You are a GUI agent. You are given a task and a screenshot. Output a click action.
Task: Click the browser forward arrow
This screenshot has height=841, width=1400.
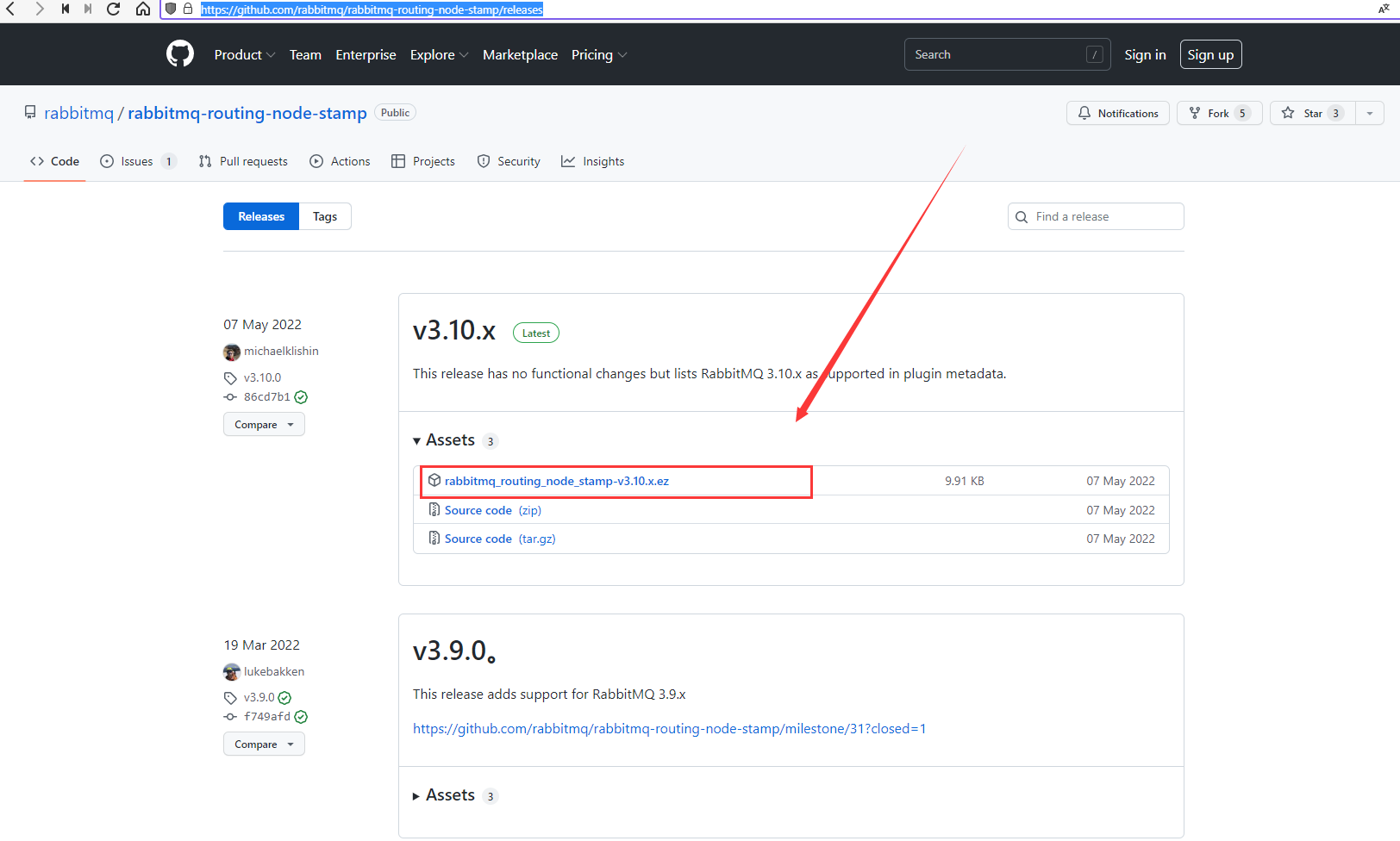point(39,9)
